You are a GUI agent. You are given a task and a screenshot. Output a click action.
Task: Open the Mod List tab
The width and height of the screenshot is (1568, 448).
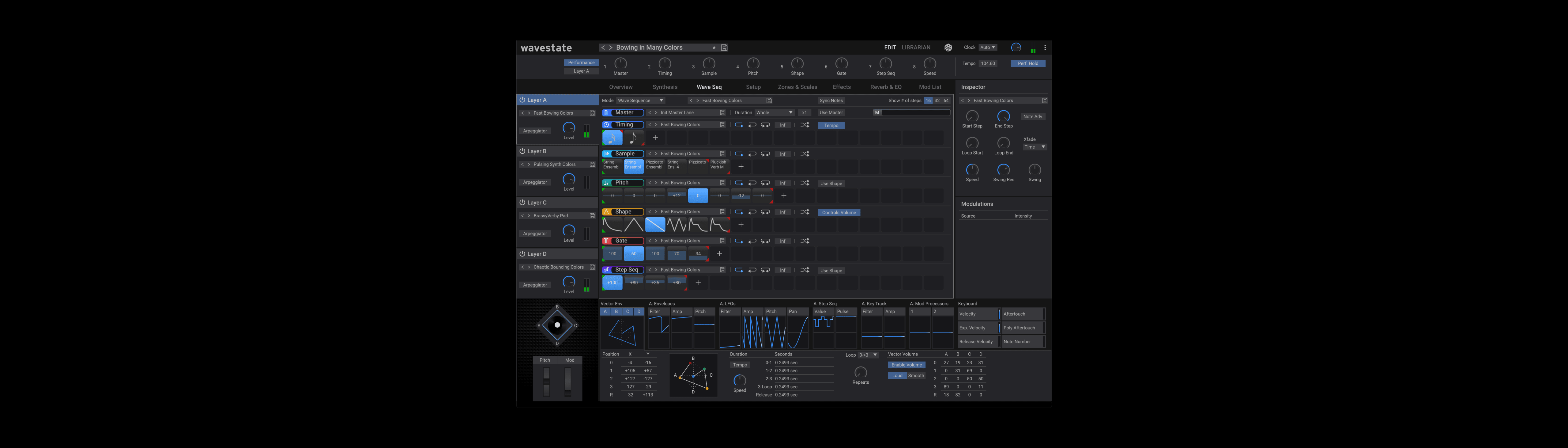(930, 87)
